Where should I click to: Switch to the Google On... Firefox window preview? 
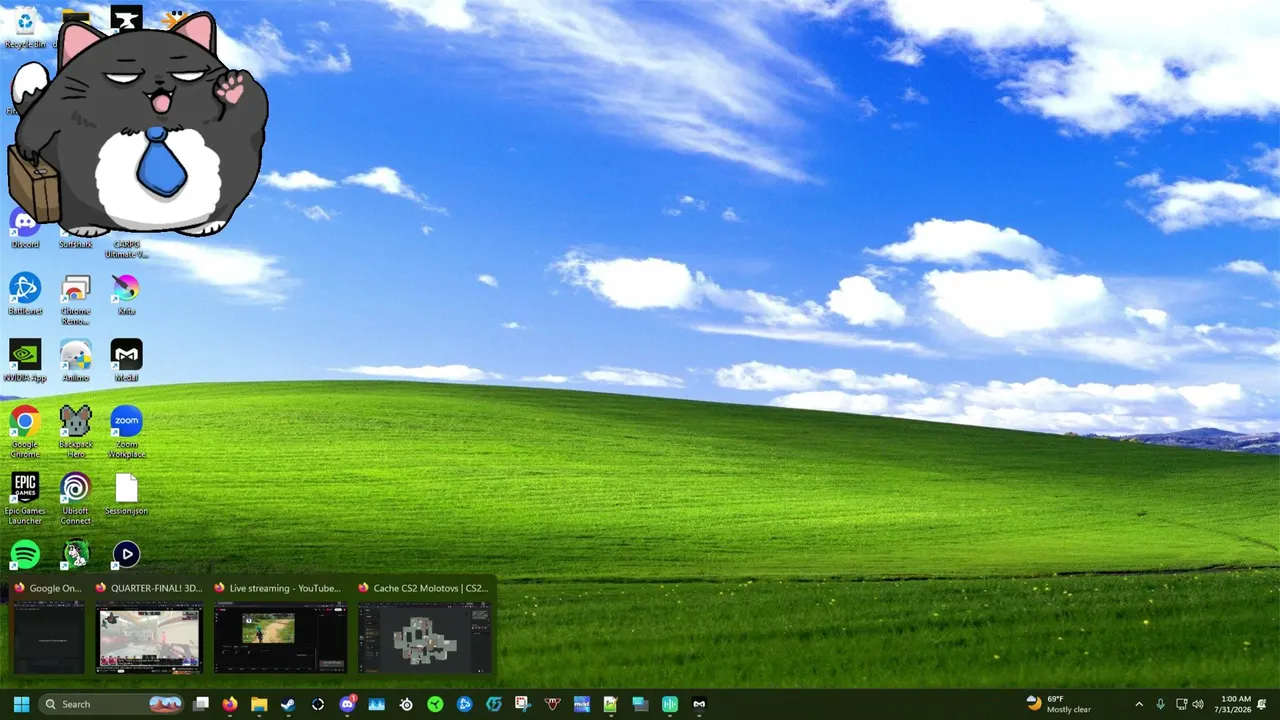[x=48, y=628]
